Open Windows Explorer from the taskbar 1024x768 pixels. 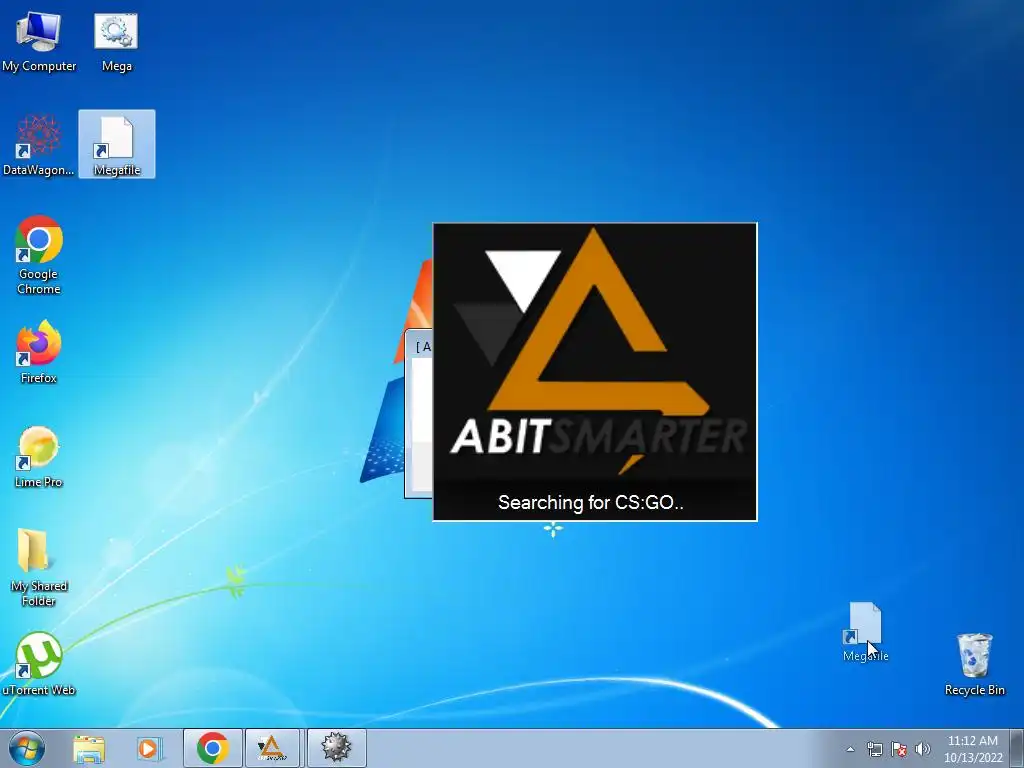pos(89,748)
